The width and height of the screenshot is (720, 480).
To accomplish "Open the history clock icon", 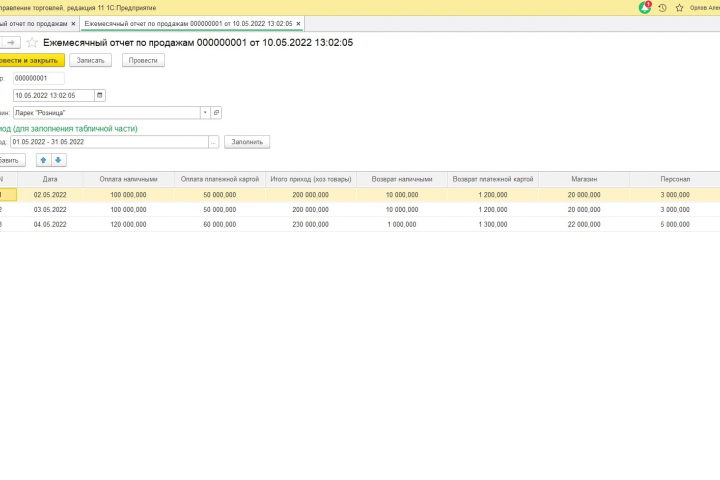I will [662, 8].
